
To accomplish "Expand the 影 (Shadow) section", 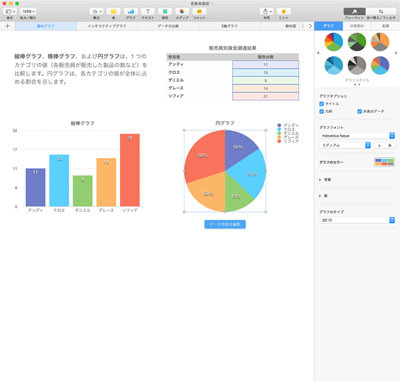I will tap(320, 196).
